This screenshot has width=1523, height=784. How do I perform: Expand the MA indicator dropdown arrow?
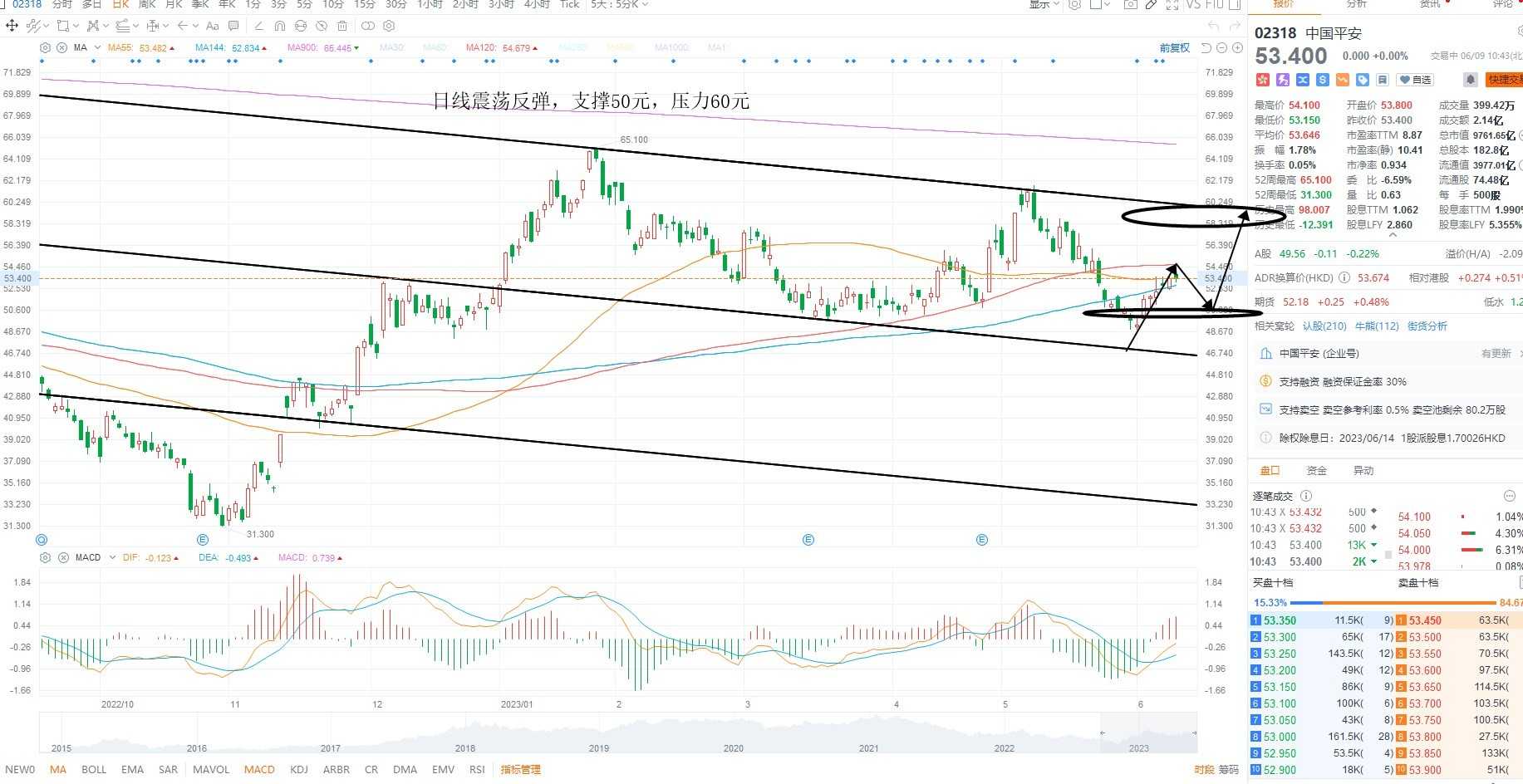pyautogui.click(x=97, y=47)
